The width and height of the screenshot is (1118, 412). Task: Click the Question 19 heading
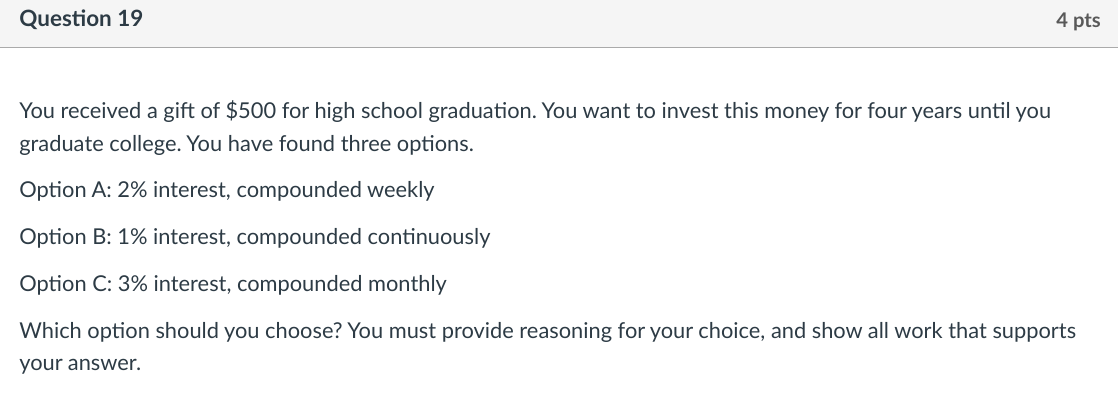coord(81,19)
